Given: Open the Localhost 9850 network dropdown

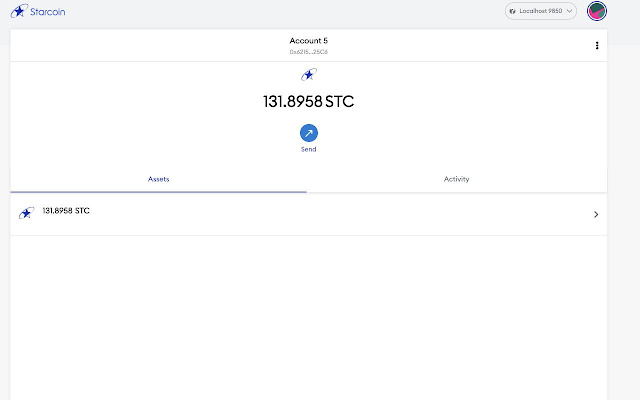Looking at the screenshot, I should [540, 11].
